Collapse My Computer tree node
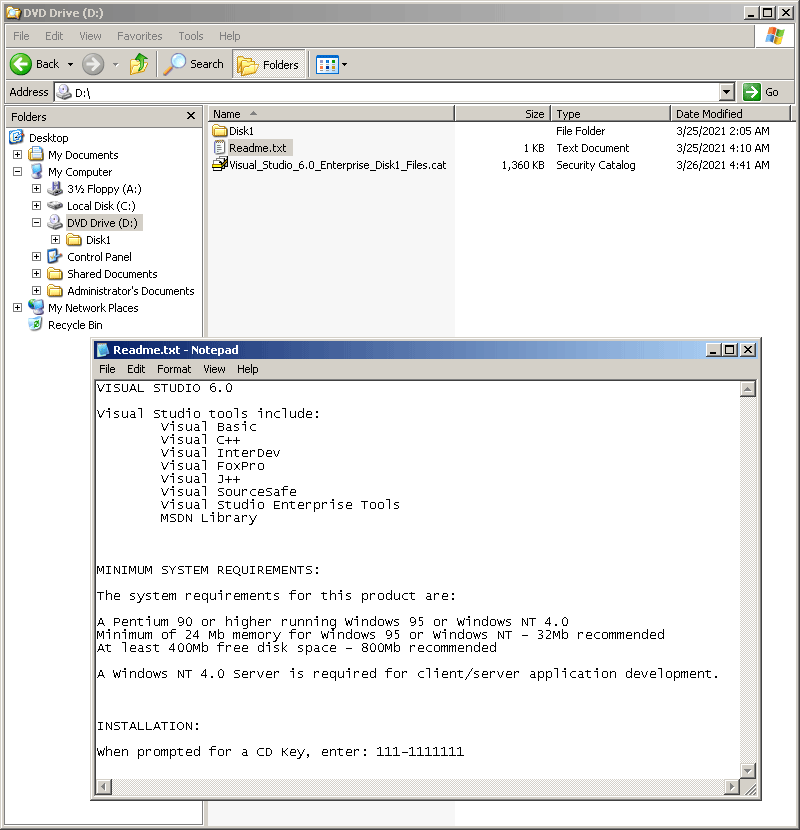 (17, 172)
